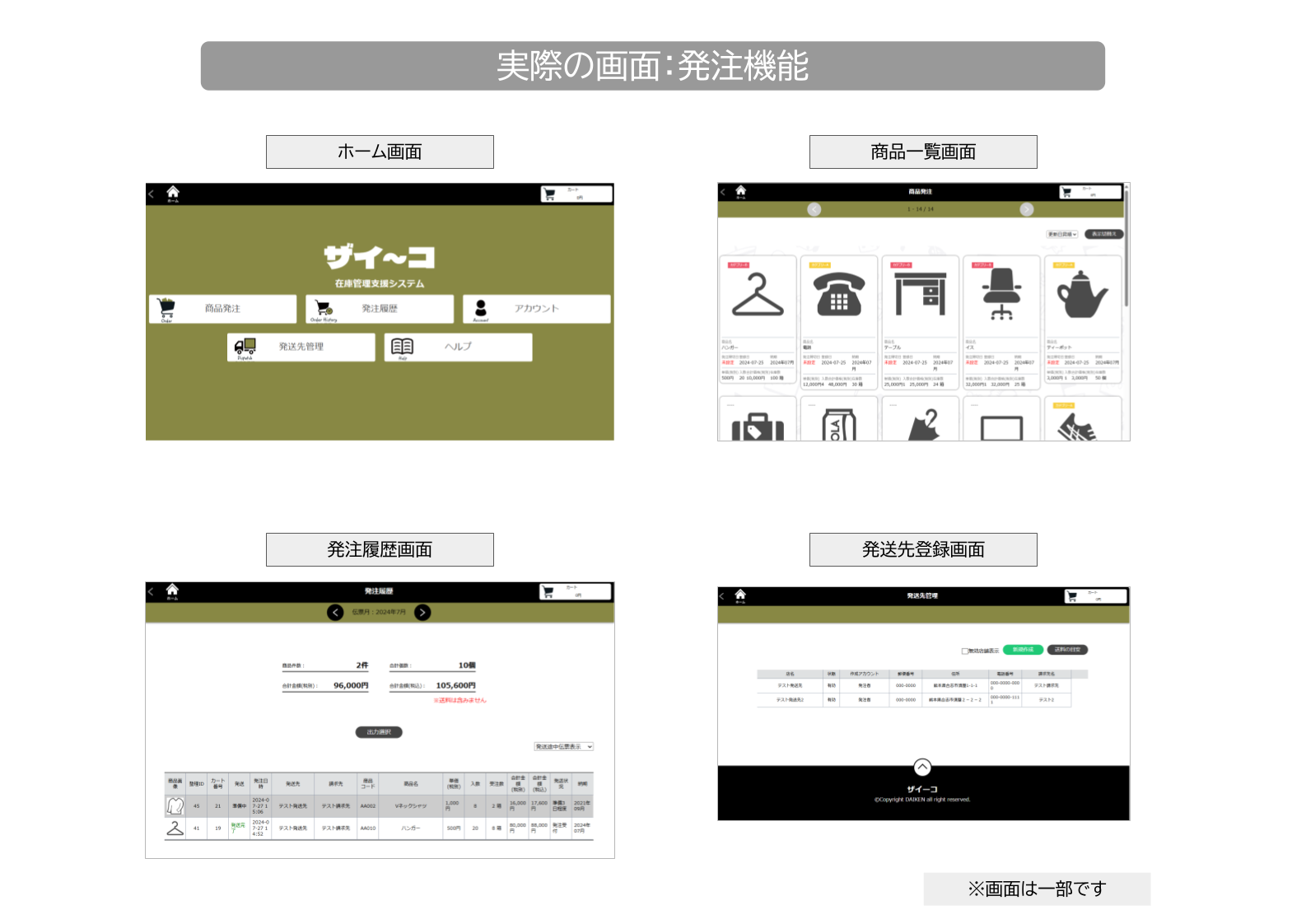The width and height of the screenshot is (1306, 924).
Task: Click the AA010 product code cell
Action: (368, 828)
